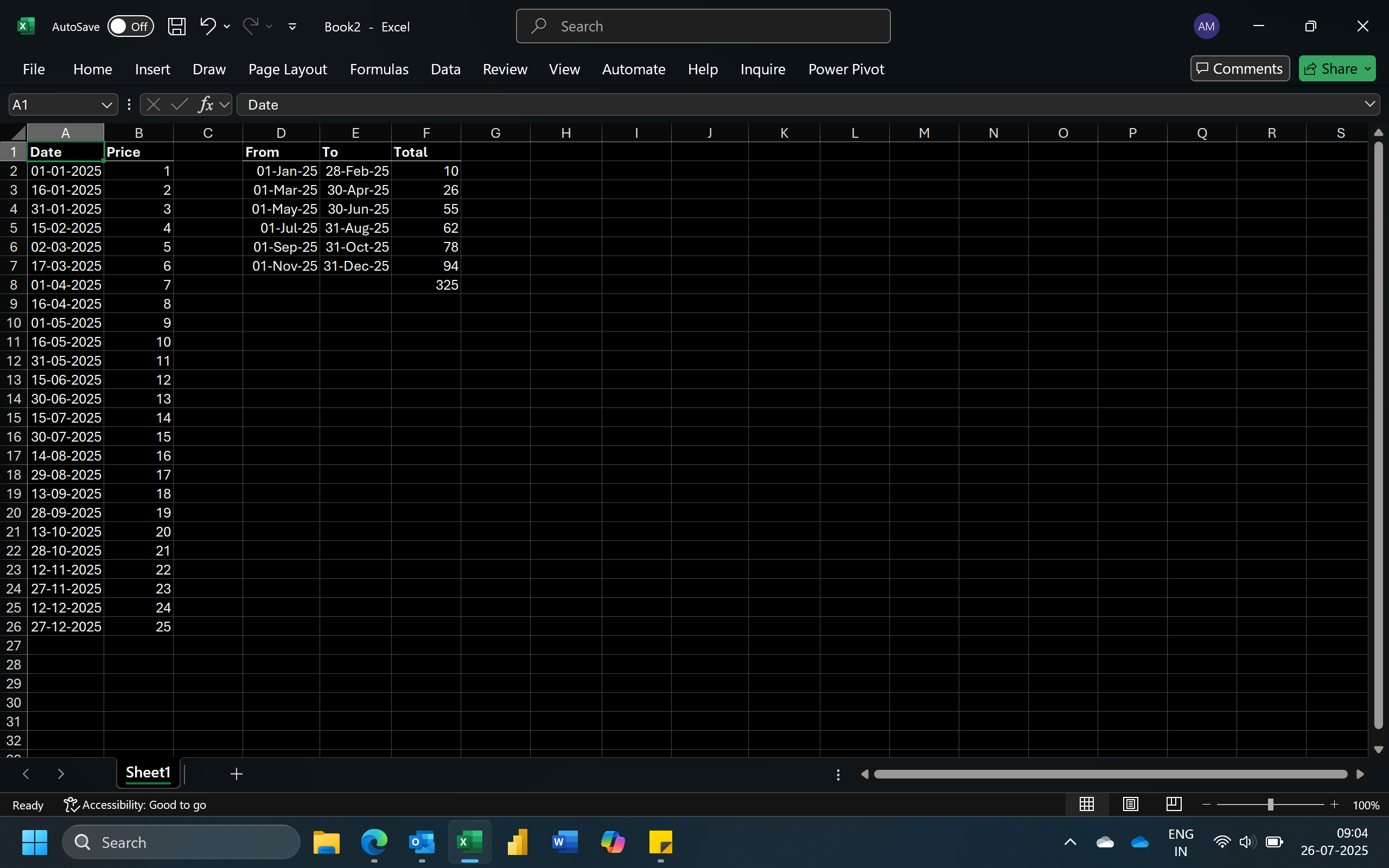The image size is (1389, 868).
Task: Open the Name Box dropdown arrow
Action: 106,105
